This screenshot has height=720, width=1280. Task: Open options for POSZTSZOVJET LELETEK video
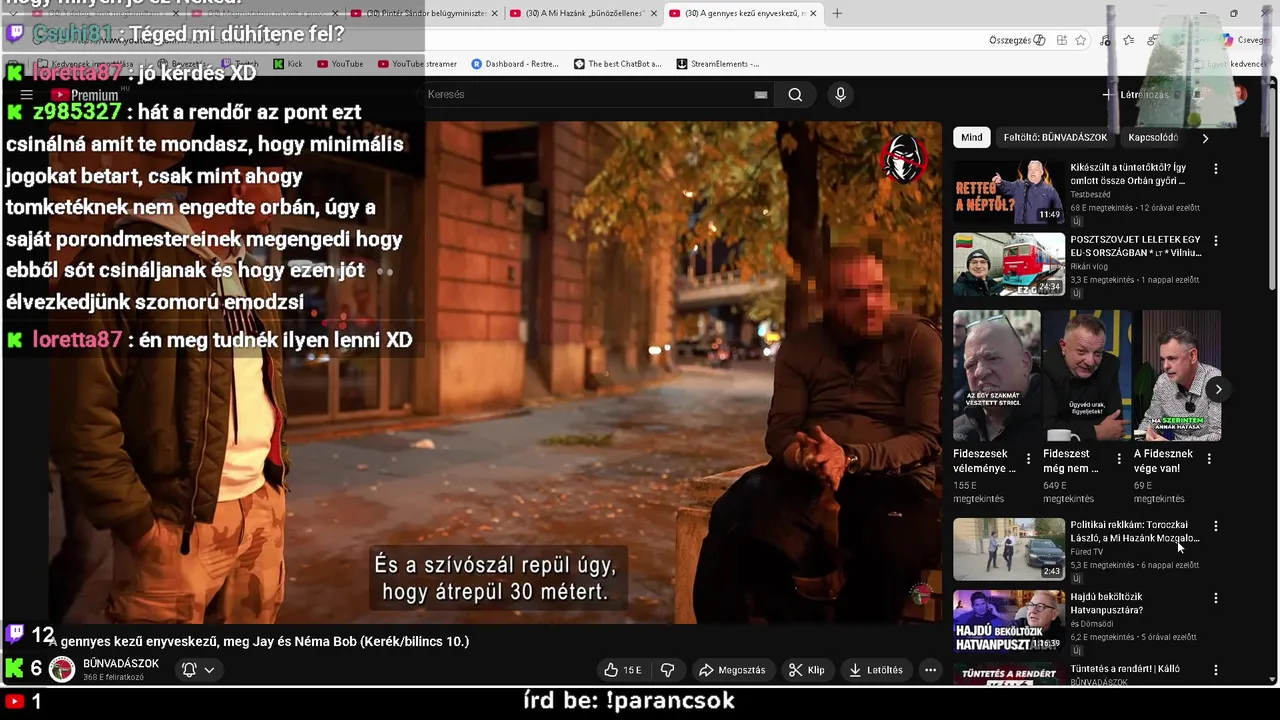[1216, 241]
